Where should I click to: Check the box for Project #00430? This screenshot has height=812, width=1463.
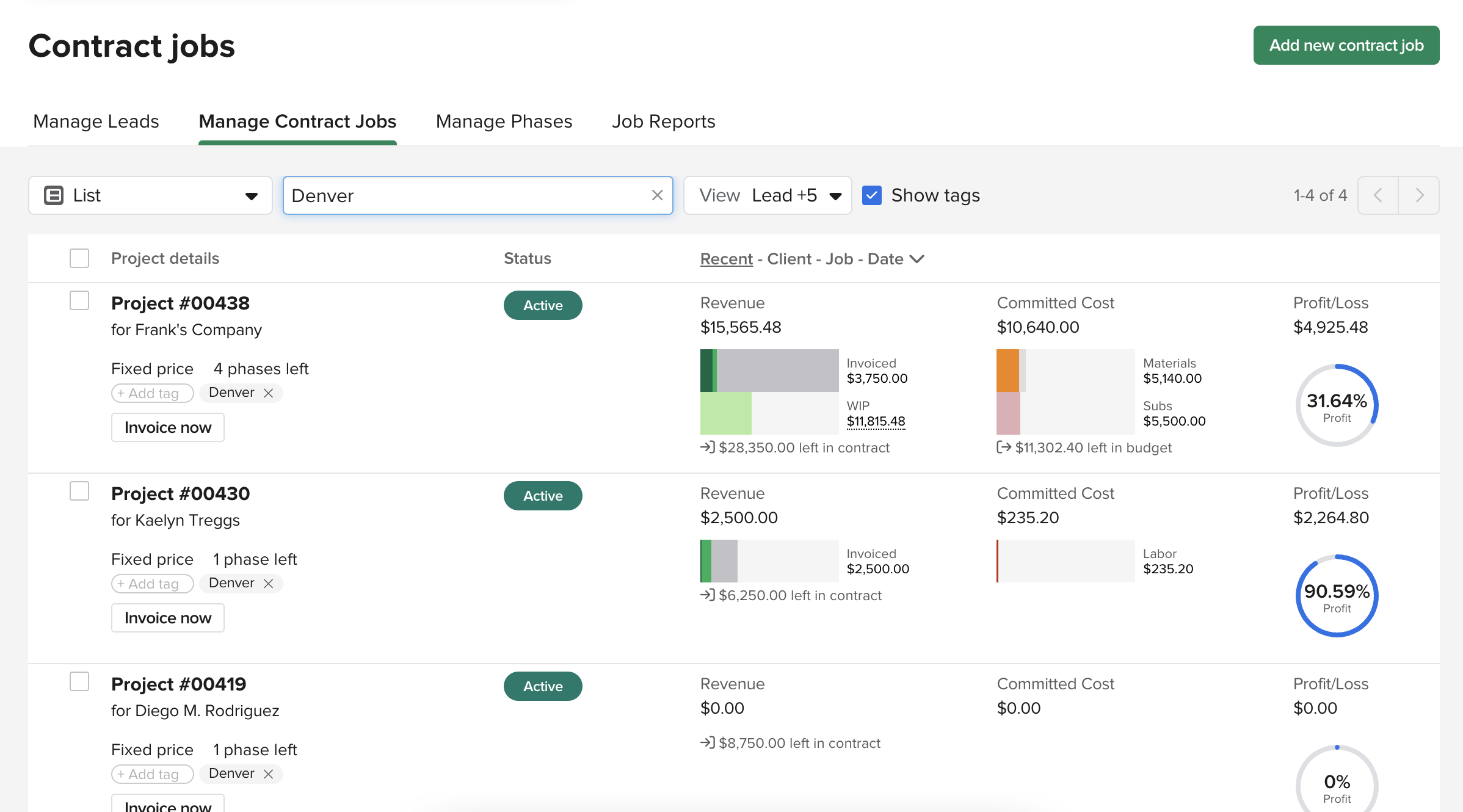[x=79, y=491]
